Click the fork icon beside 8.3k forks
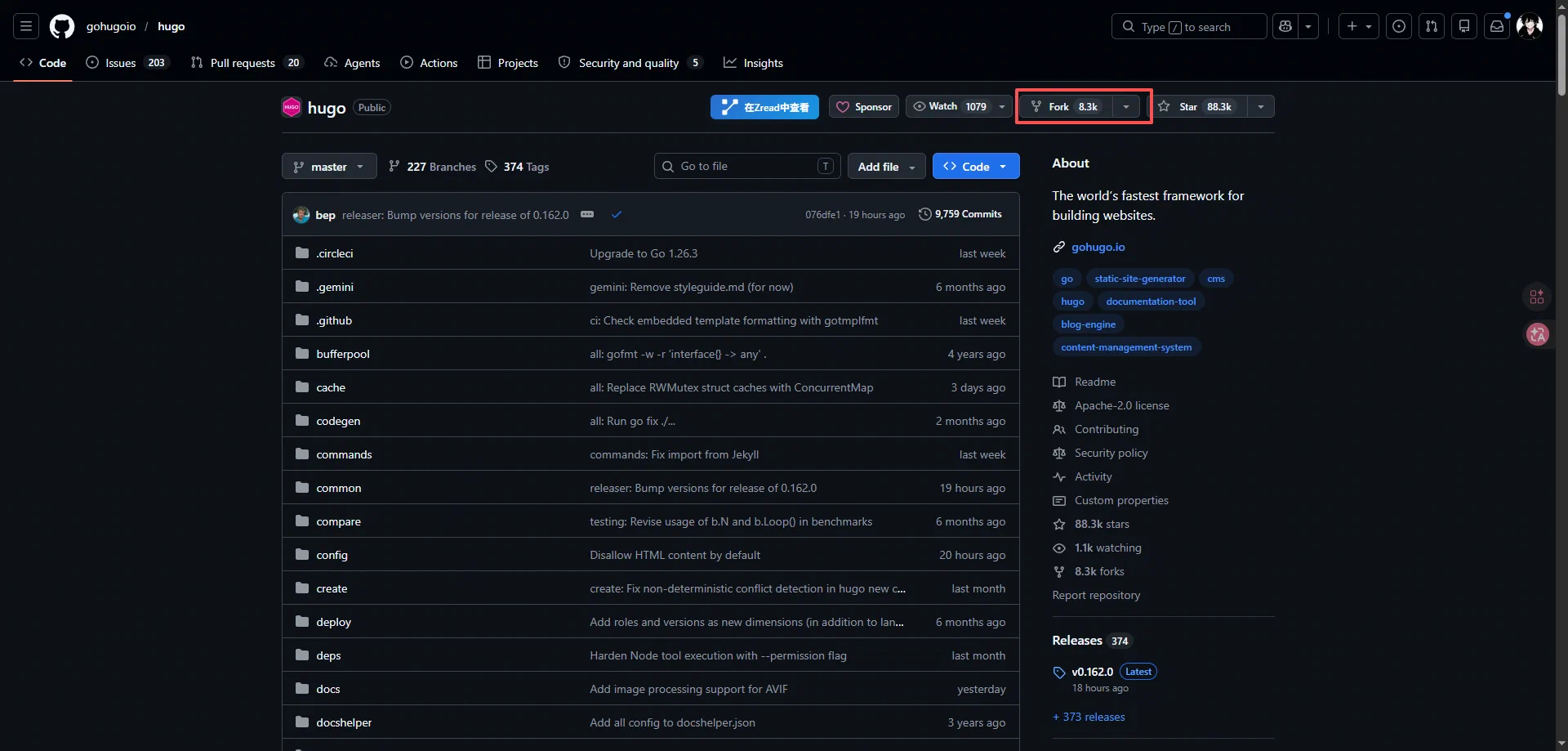This screenshot has height=751, width=1568. coord(1059,571)
